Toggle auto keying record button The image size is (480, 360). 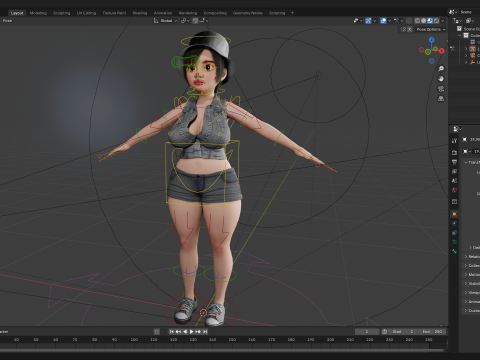tap(157, 332)
